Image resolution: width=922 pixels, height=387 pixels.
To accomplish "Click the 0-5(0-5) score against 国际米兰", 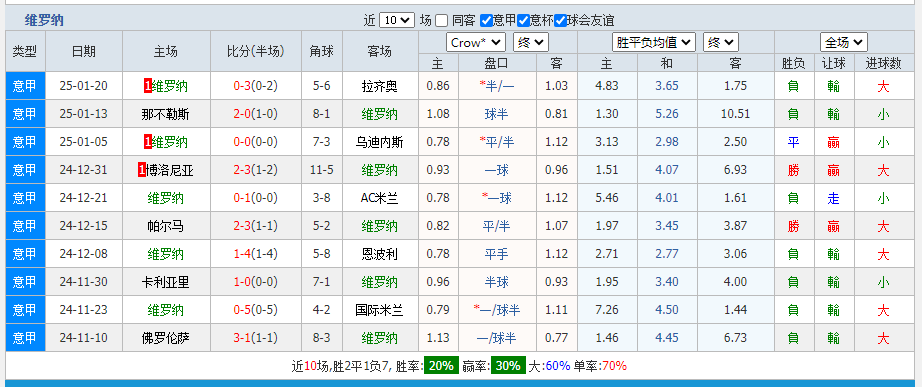I will 255,310.
